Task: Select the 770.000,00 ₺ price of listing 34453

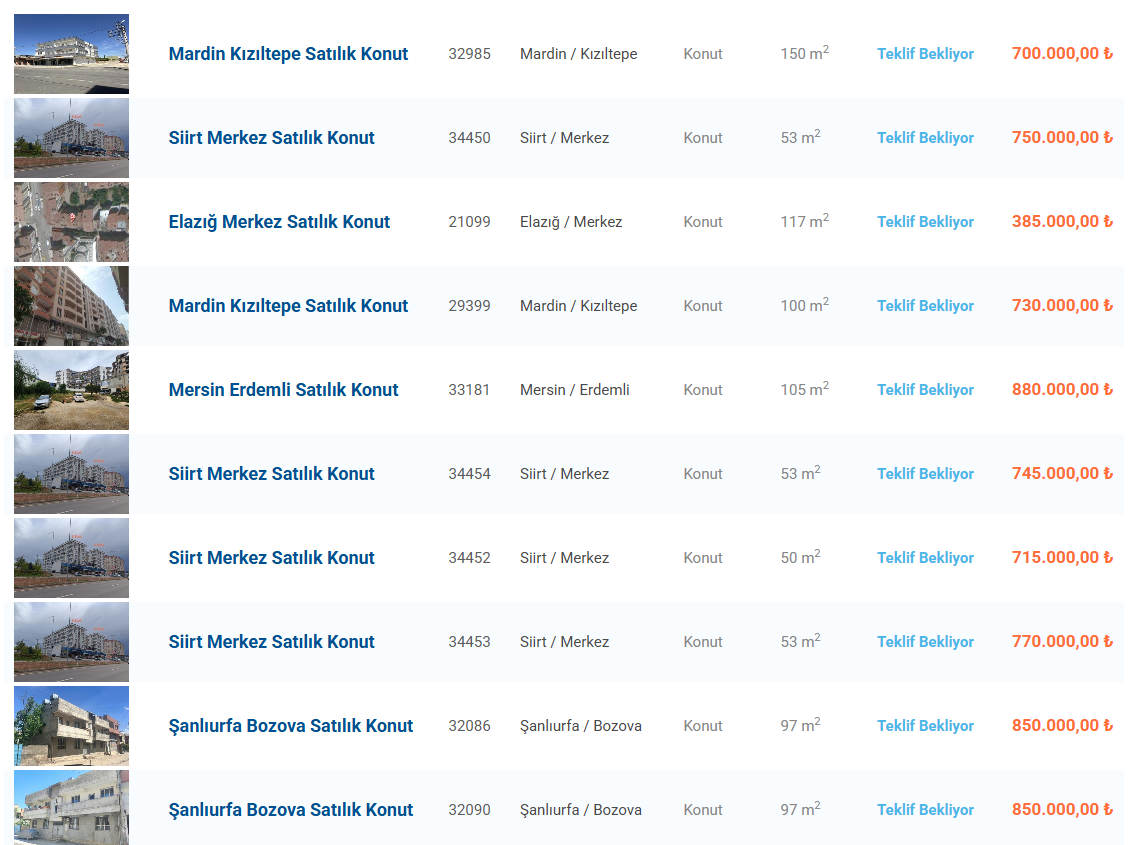Action: click(1062, 642)
